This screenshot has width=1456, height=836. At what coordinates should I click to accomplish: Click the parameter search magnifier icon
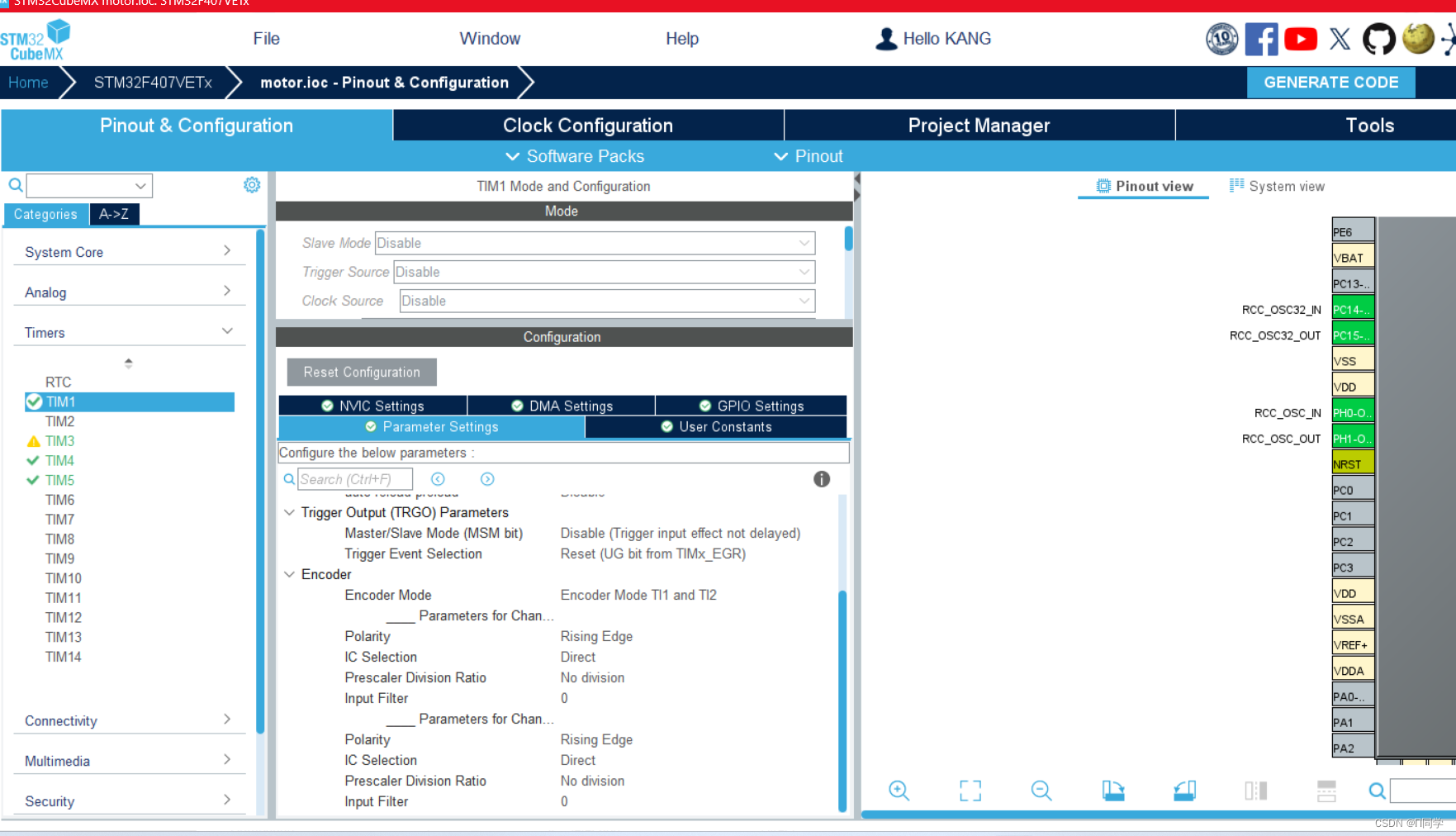(289, 479)
